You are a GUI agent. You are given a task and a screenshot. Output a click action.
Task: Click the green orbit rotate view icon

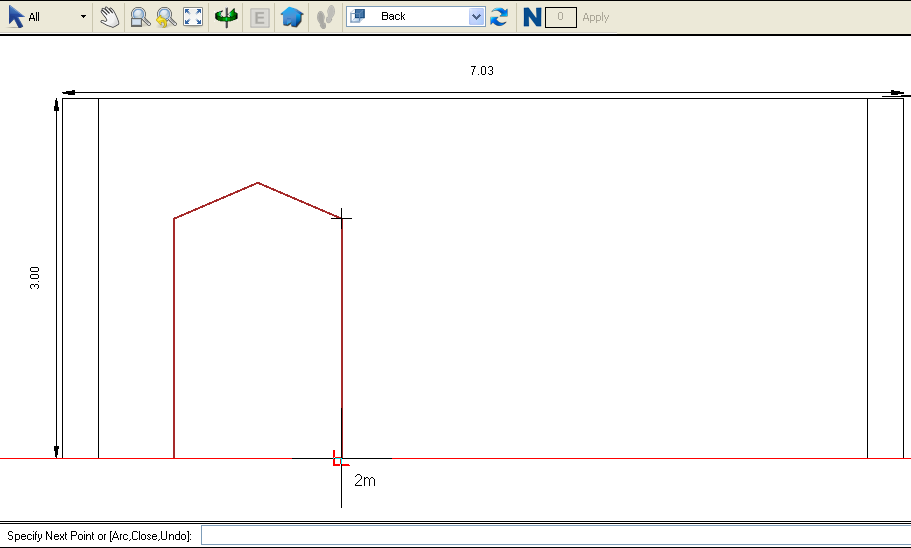pyautogui.click(x=226, y=17)
